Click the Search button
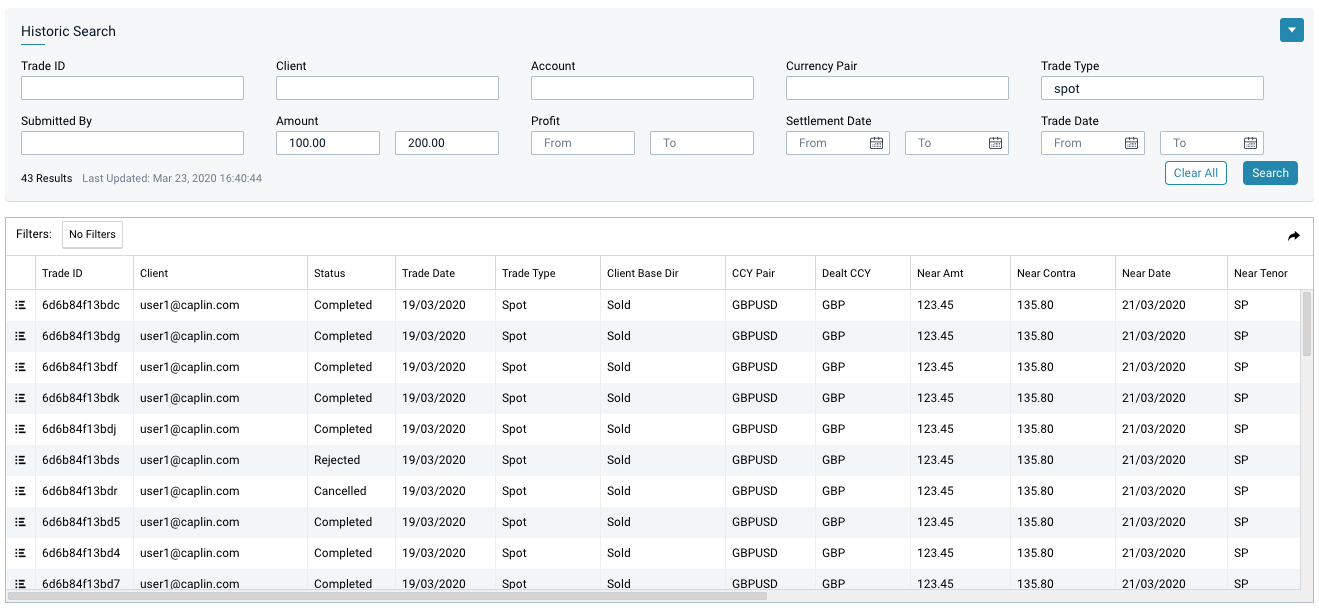The width and height of the screenshot is (1319, 608). pyautogui.click(x=1270, y=173)
